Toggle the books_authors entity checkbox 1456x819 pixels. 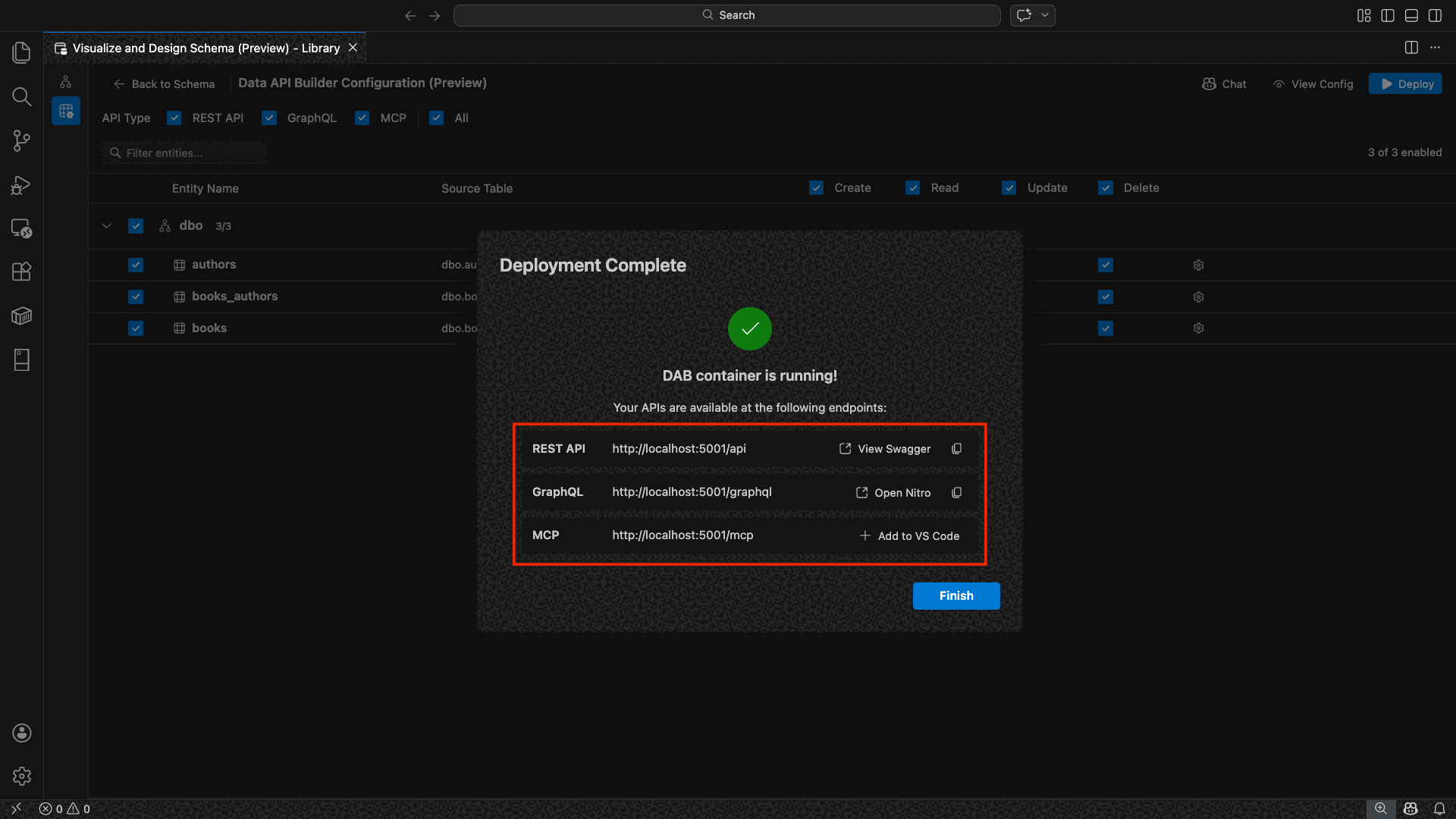point(136,297)
